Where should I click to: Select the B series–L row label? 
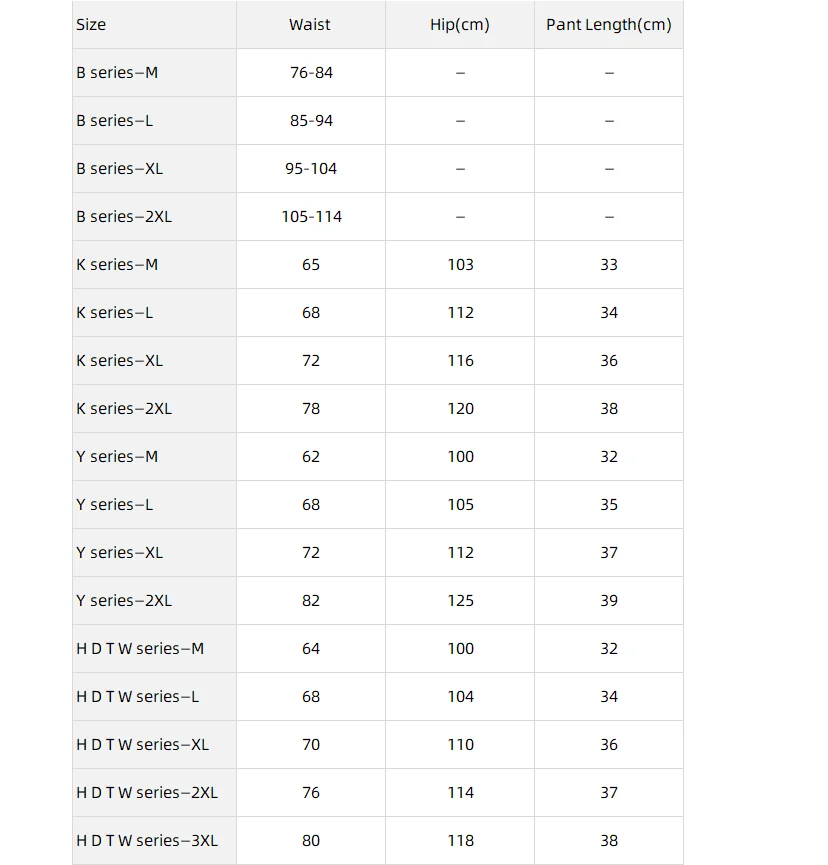tap(115, 121)
